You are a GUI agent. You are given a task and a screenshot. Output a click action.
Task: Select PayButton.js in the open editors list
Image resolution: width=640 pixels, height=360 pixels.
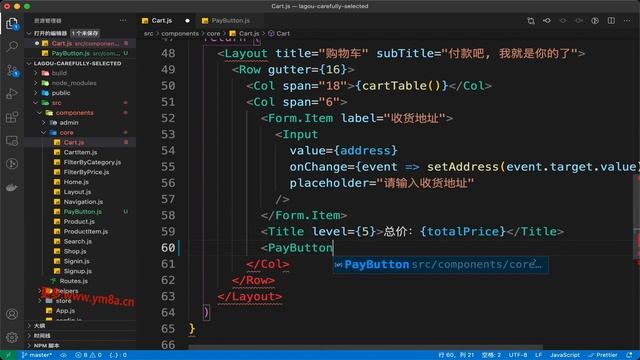click(x=80, y=53)
